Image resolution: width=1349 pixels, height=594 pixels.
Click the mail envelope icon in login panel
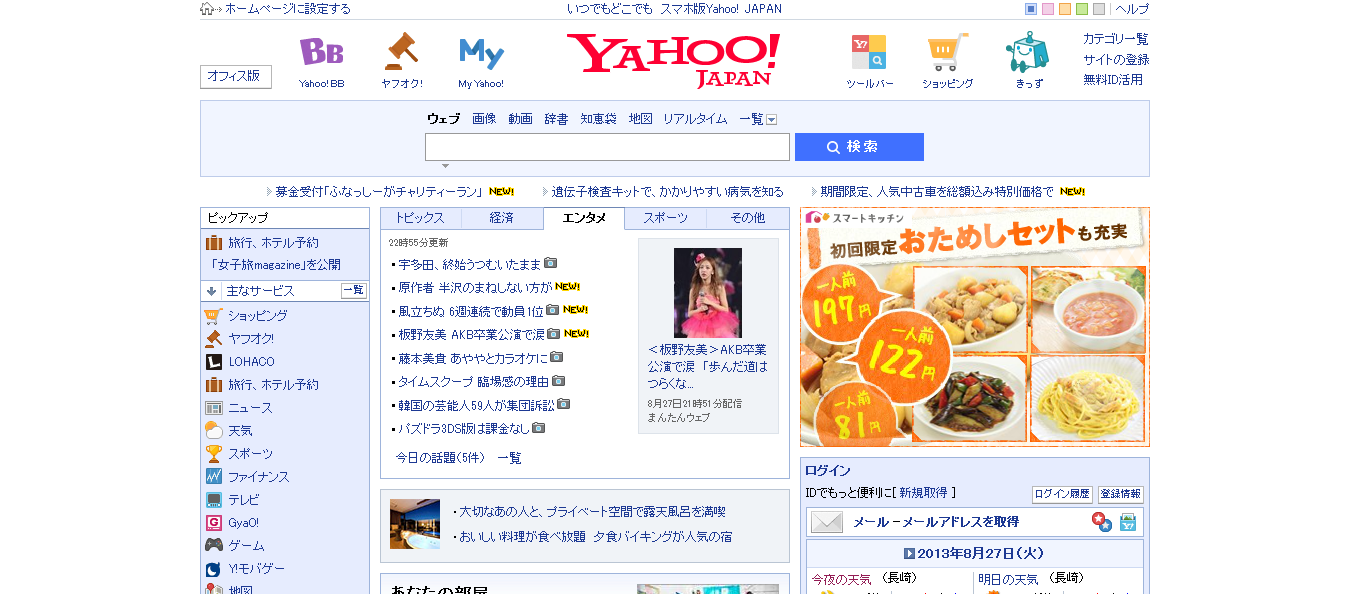[827, 522]
